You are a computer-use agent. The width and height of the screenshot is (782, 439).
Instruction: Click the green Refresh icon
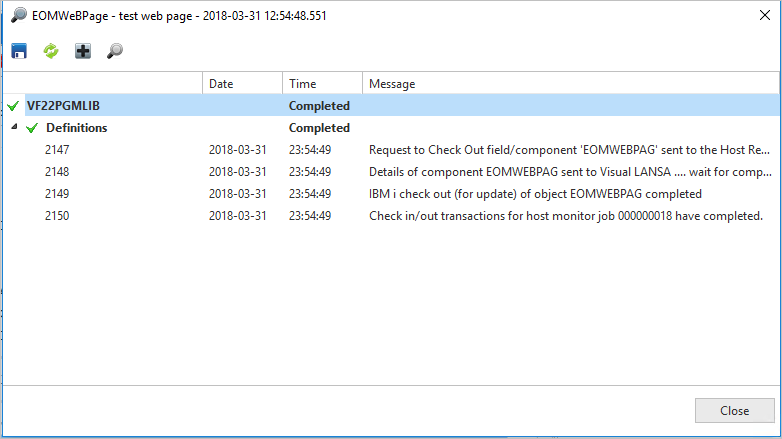51,50
